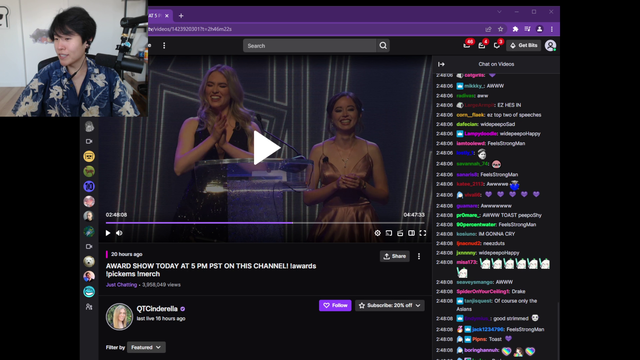Toggle theatre mode in the player
The width and height of the screenshot is (640, 360).
(x=411, y=233)
